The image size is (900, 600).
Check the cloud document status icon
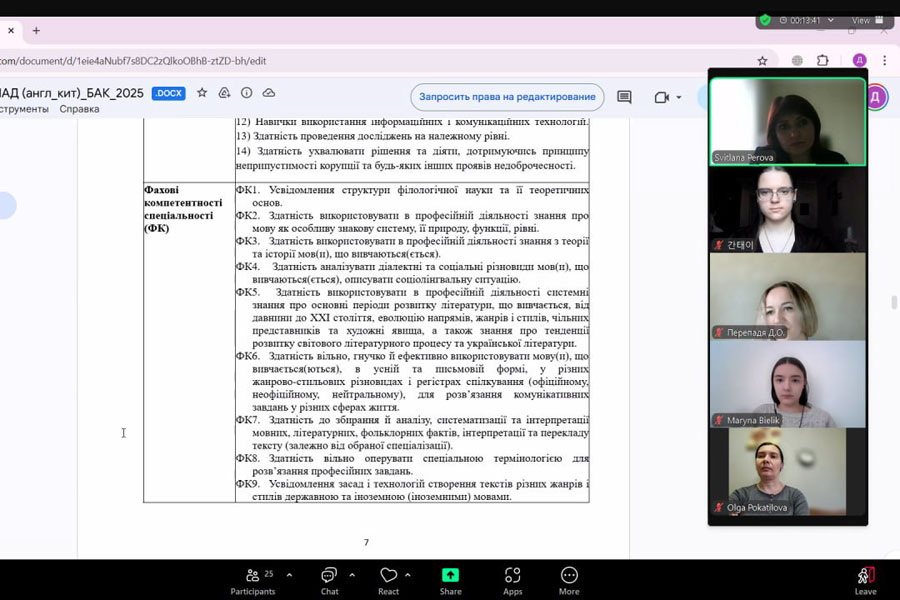click(x=268, y=93)
